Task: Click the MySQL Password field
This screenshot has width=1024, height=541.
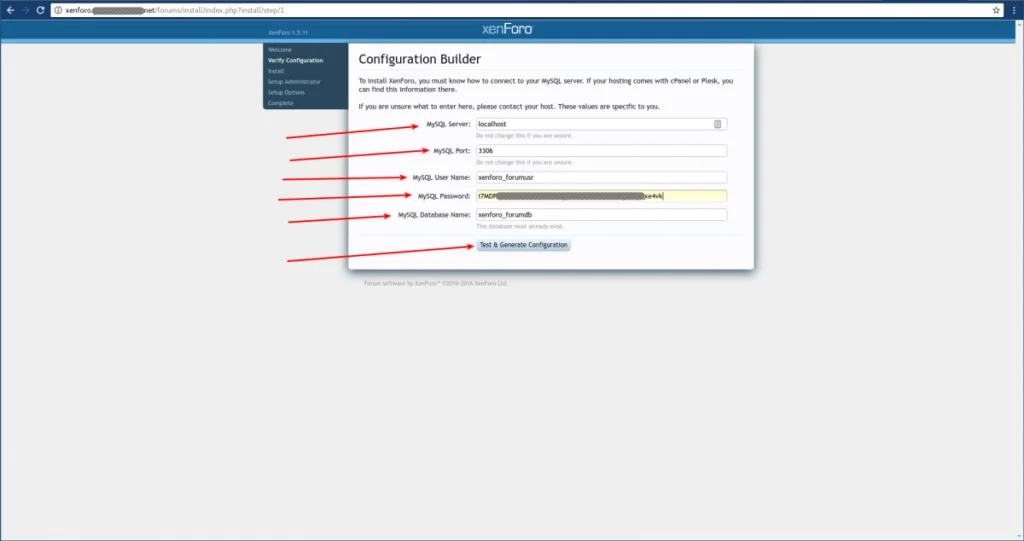Action: click(x=601, y=196)
